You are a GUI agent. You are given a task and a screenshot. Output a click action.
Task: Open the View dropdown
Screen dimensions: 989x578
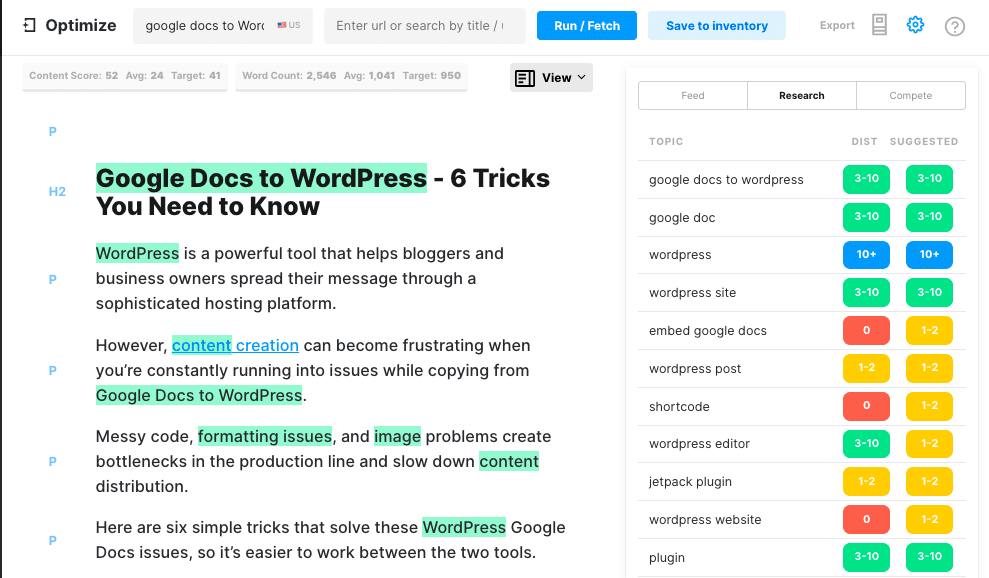click(x=551, y=78)
